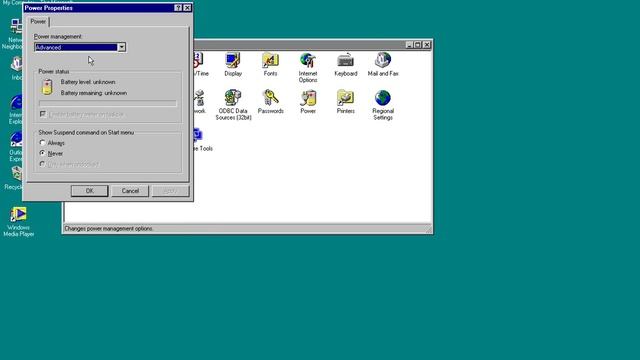
Task: Click the greyed Apply button
Action: point(171,191)
